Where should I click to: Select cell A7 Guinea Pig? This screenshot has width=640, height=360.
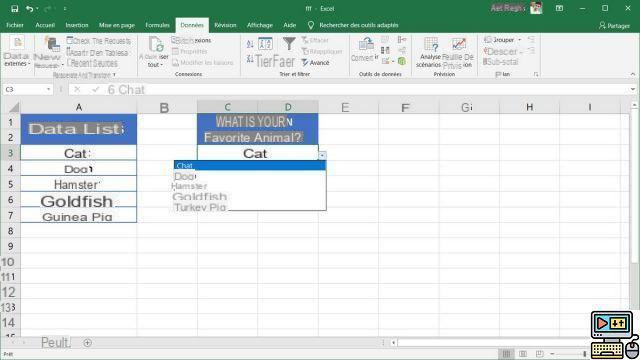(x=78, y=215)
